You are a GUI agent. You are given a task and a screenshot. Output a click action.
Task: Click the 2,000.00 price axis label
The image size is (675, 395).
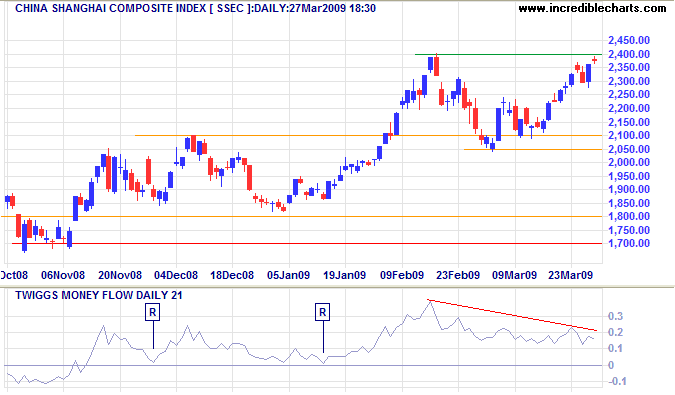click(629, 162)
